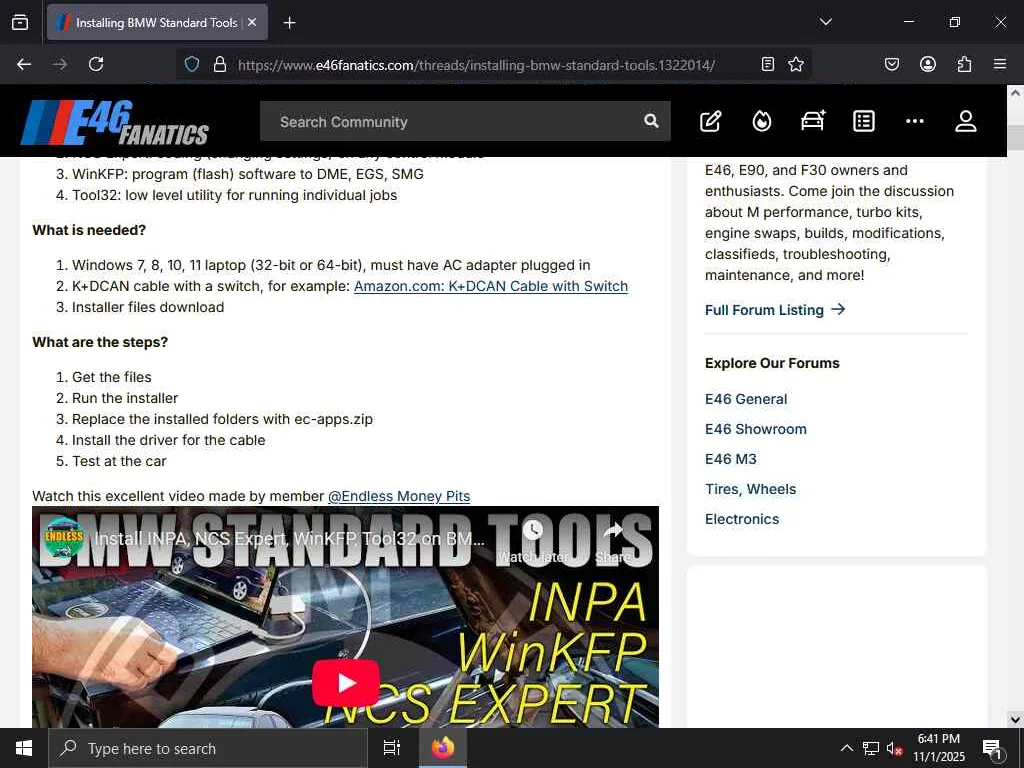Open the E46 Showroom forum

[x=756, y=429]
